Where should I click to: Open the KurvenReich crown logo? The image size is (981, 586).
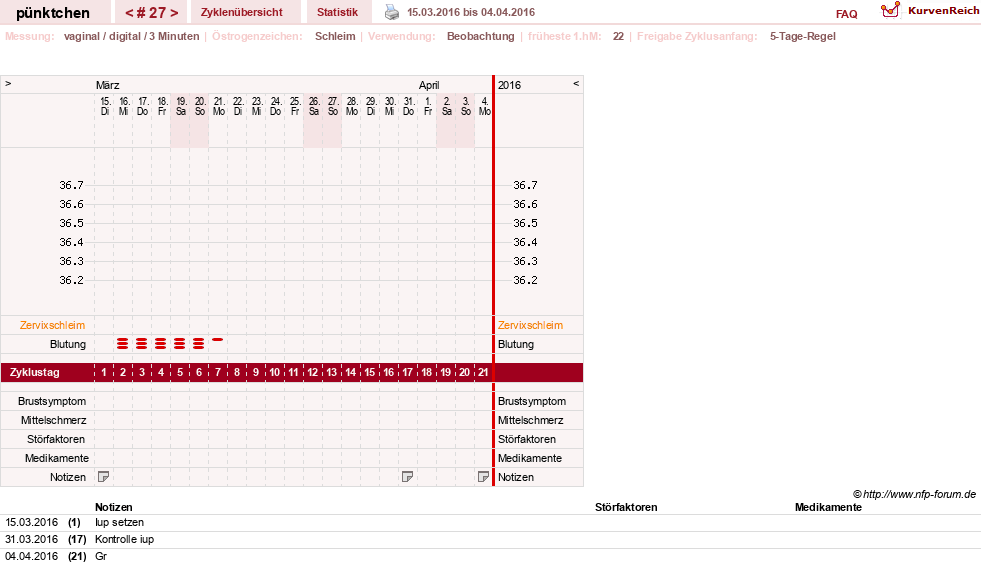[x=890, y=10]
